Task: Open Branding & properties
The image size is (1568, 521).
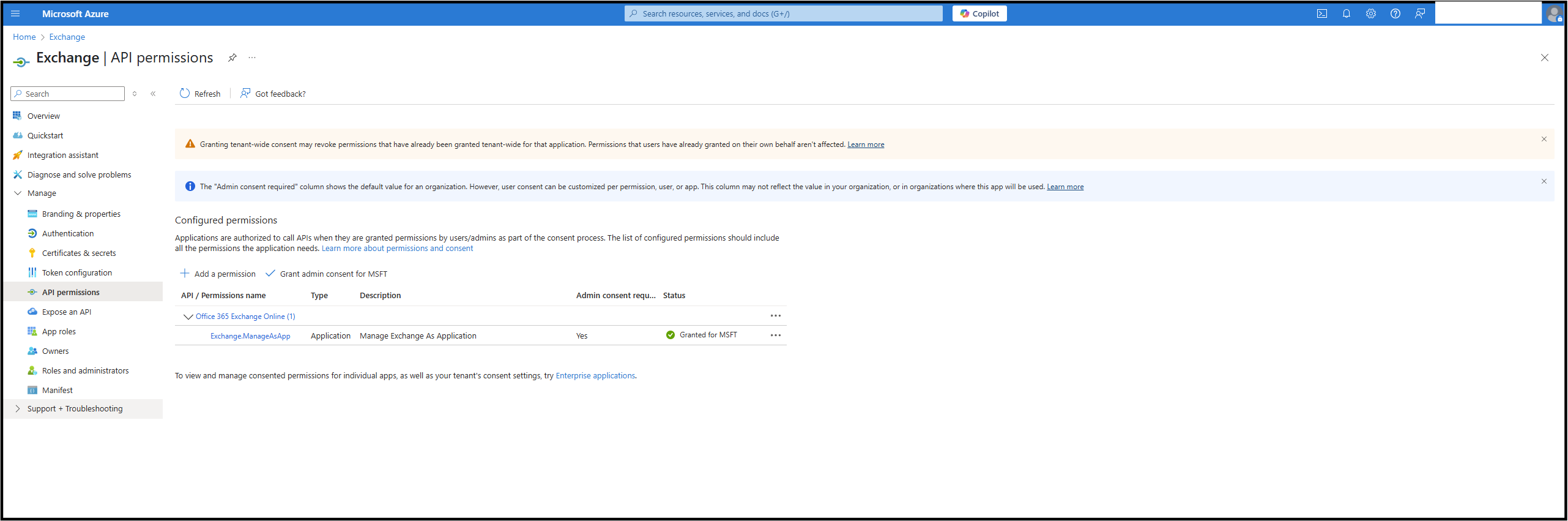Action: click(x=81, y=214)
